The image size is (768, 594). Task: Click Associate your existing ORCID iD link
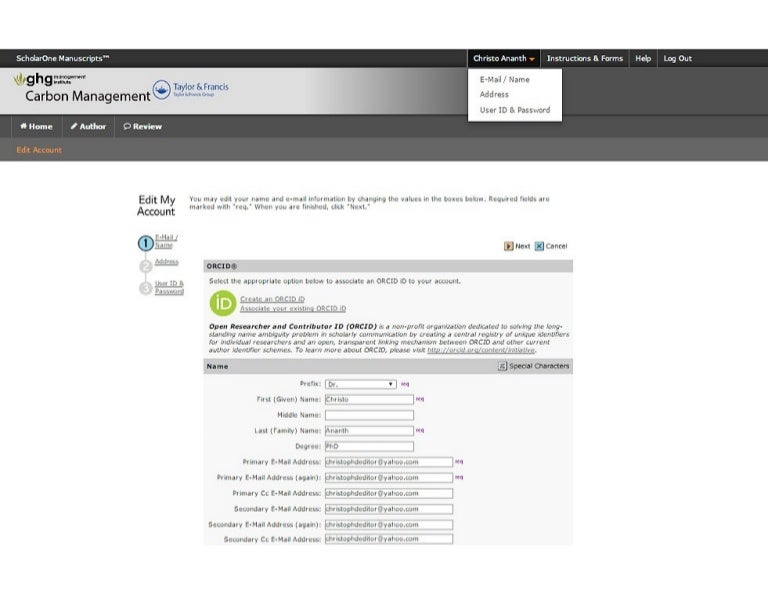(292, 308)
